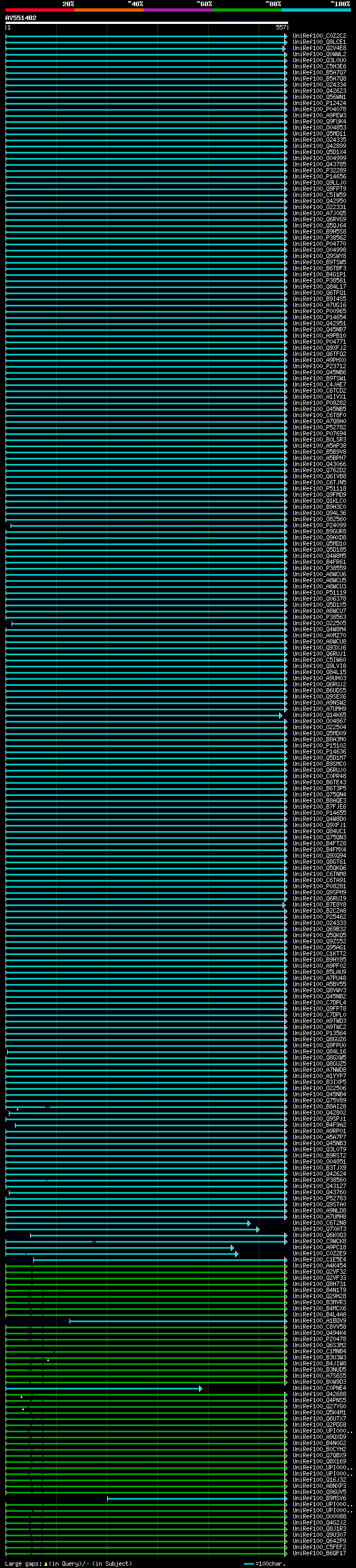Open the UniRef100_O04853 entry
The image size is (356, 1568).
319,127
